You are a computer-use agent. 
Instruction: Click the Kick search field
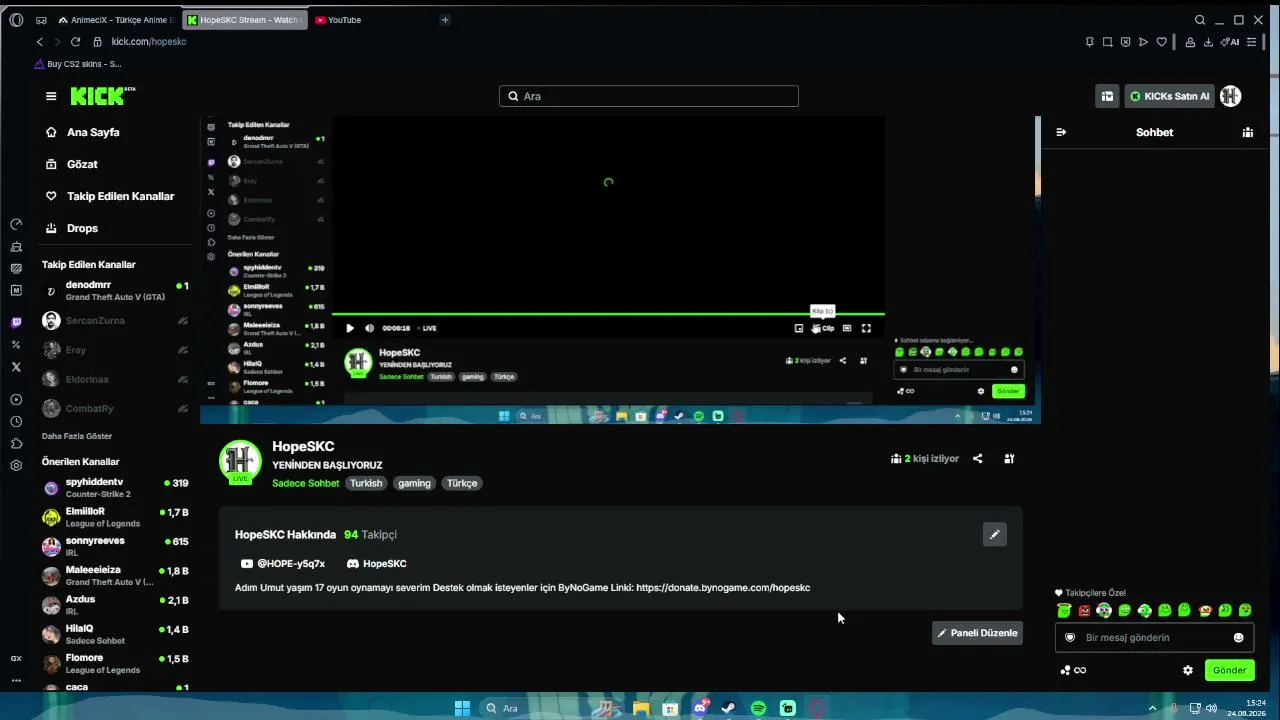point(649,96)
